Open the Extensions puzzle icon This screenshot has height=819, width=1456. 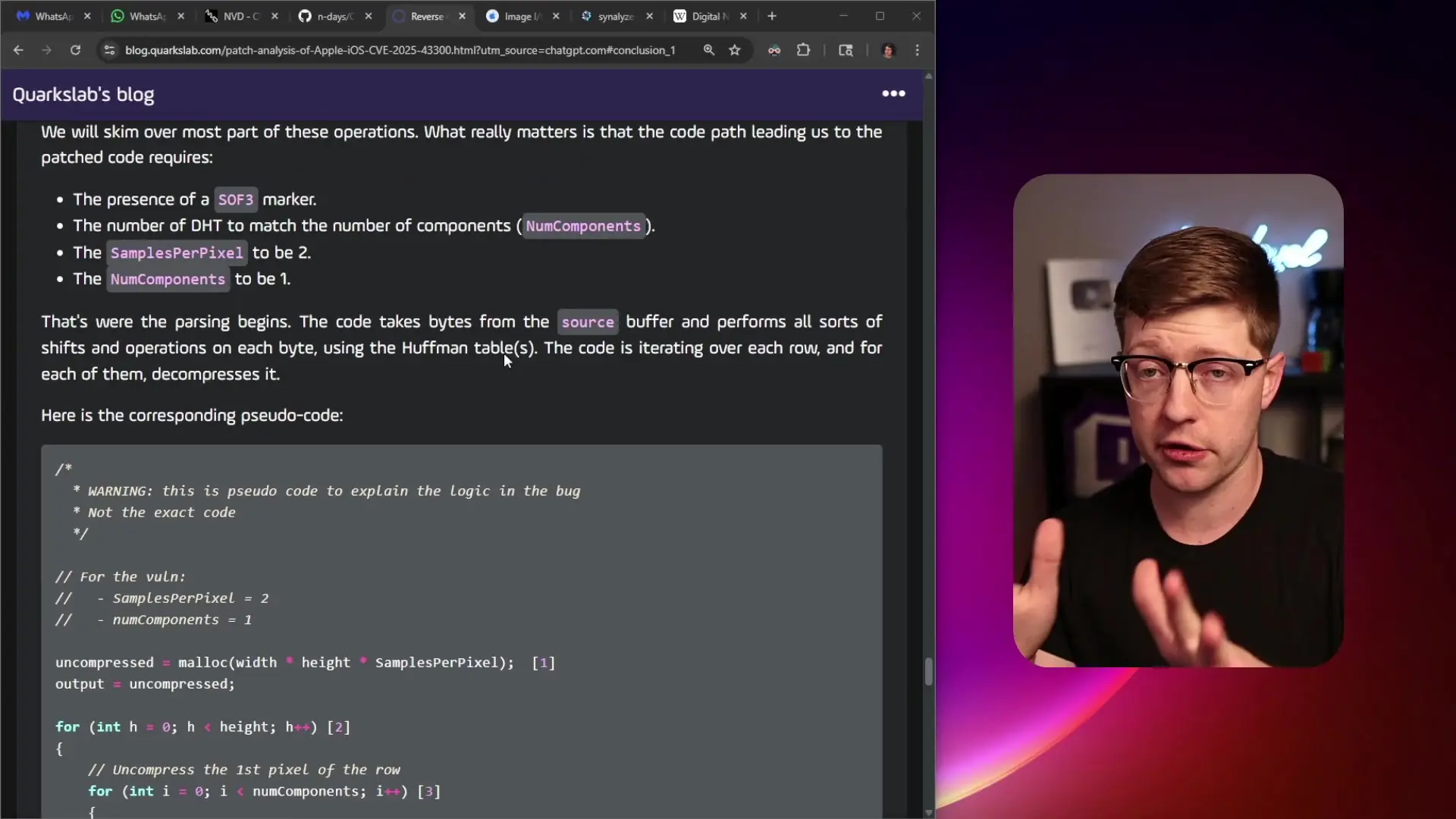coord(803,50)
